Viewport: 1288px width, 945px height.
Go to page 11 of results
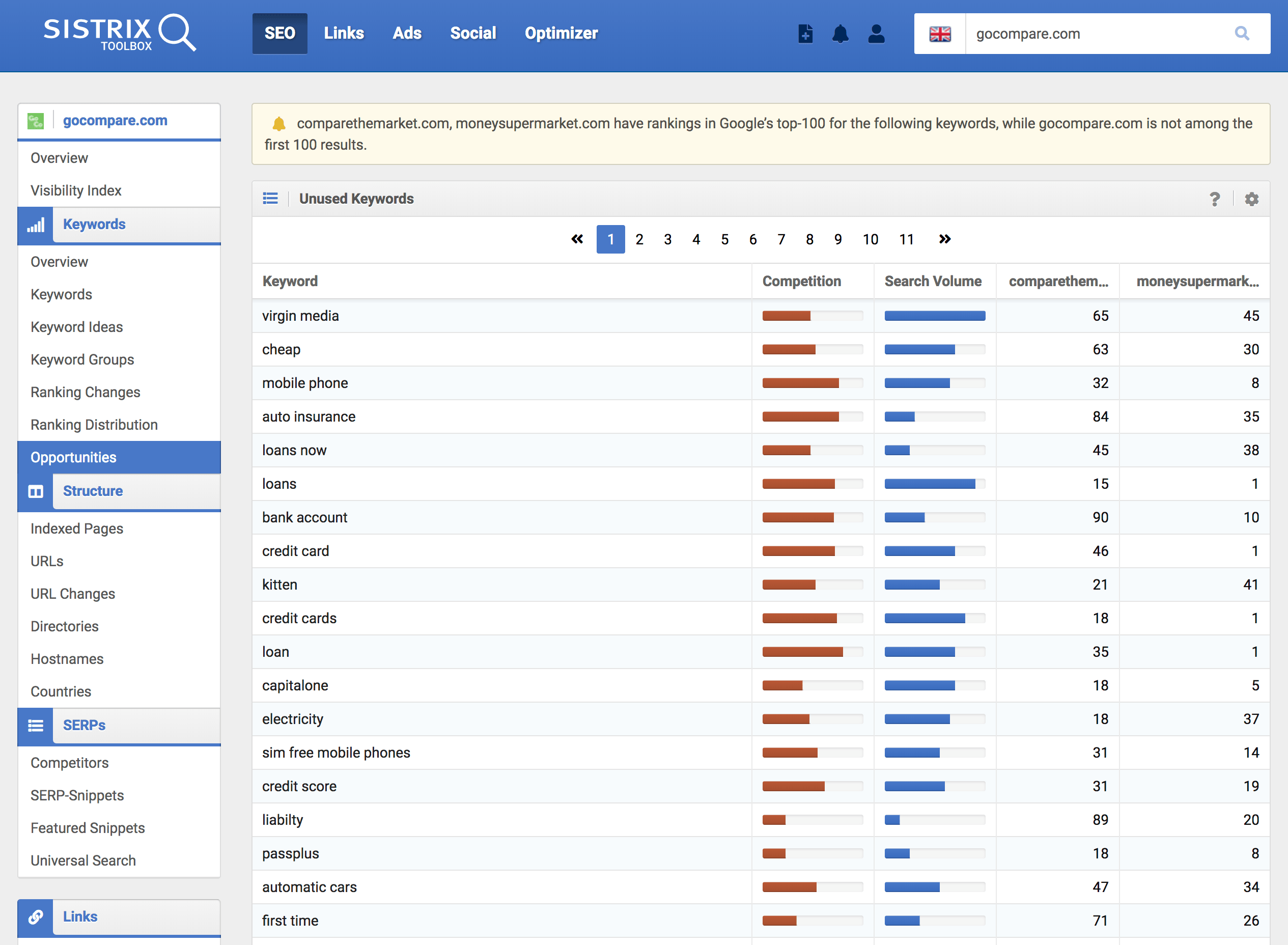point(906,239)
